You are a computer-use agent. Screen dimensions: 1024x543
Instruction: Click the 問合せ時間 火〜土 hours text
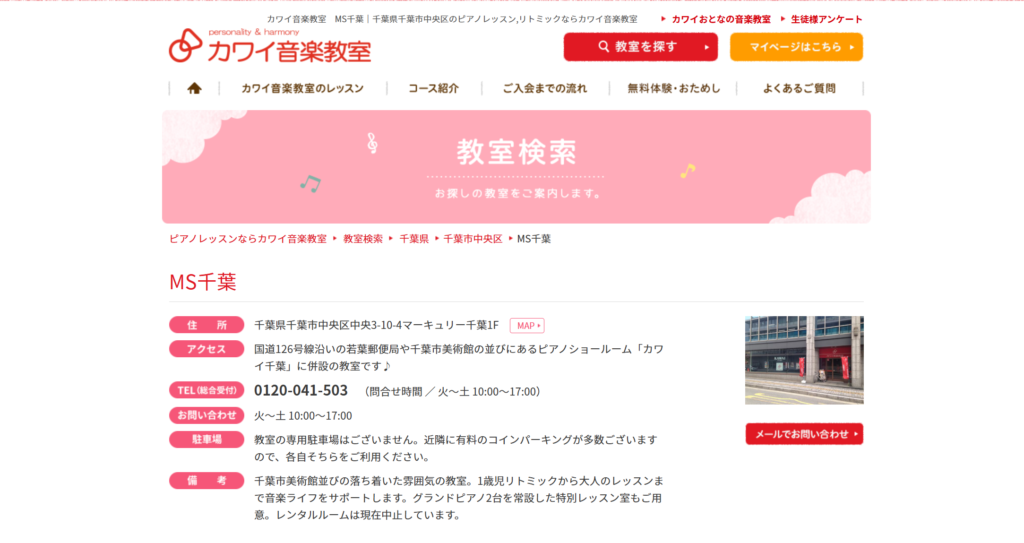point(453,391)
